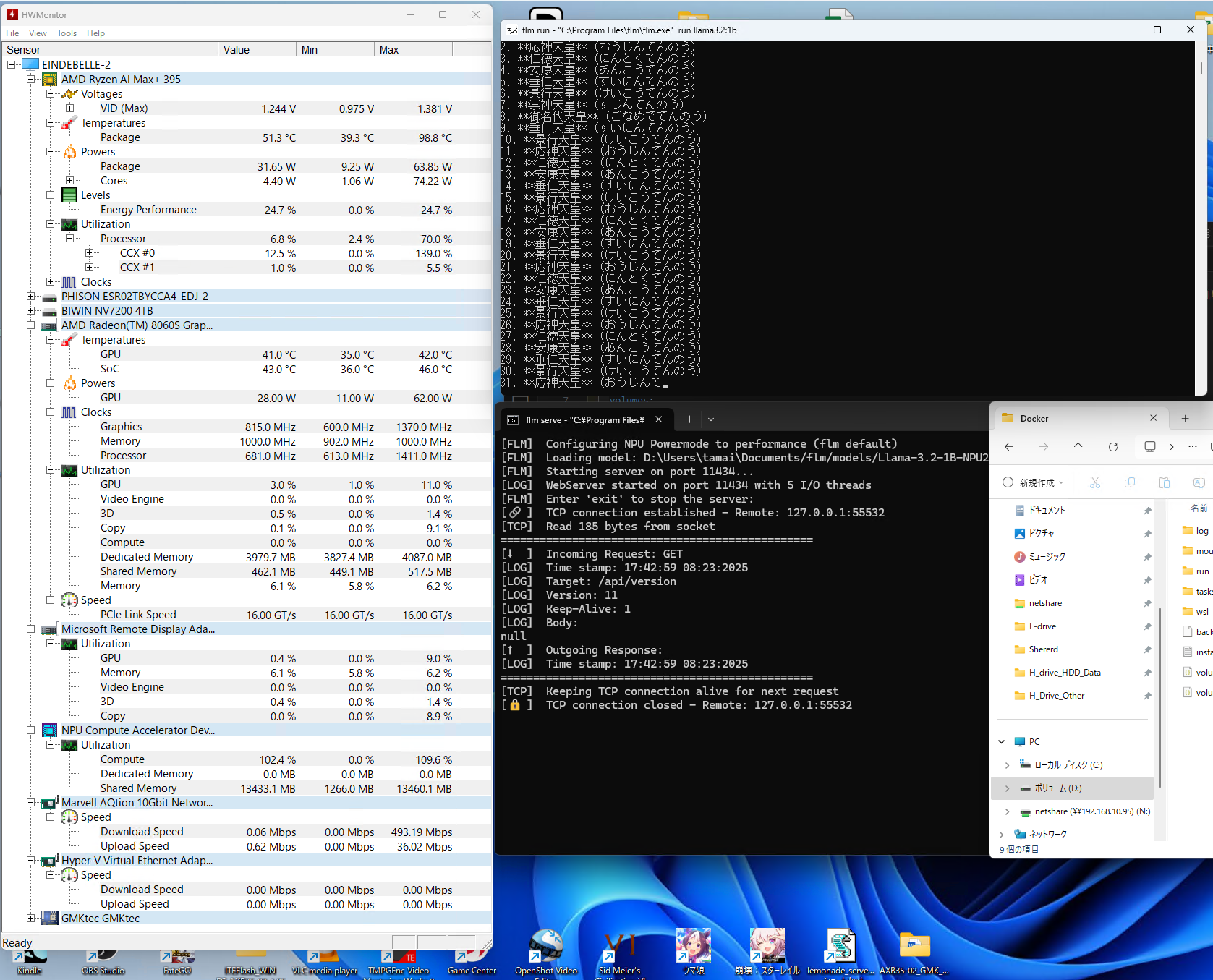1213x980 pixels.
Task: Open the Tools menu in HWMonitor
Action: pyautogui.click(x=67, y=33)
